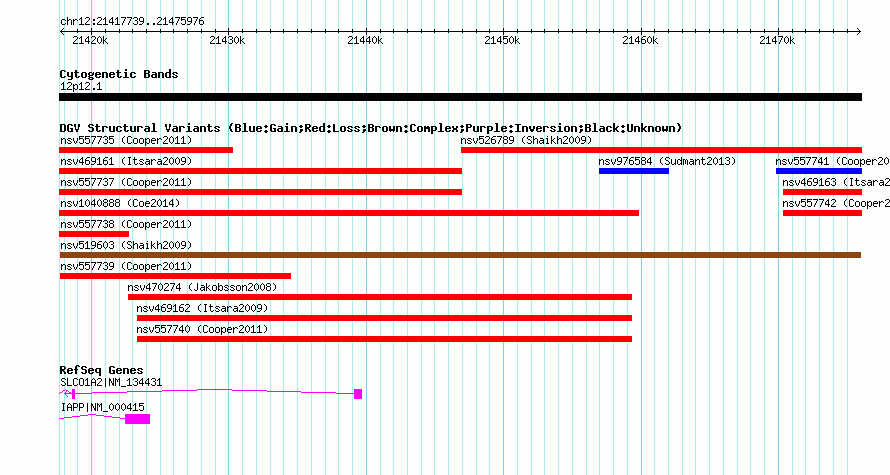890x475 pixels.
Task: Click the 21420k ruler label
Action: (90, 40)
